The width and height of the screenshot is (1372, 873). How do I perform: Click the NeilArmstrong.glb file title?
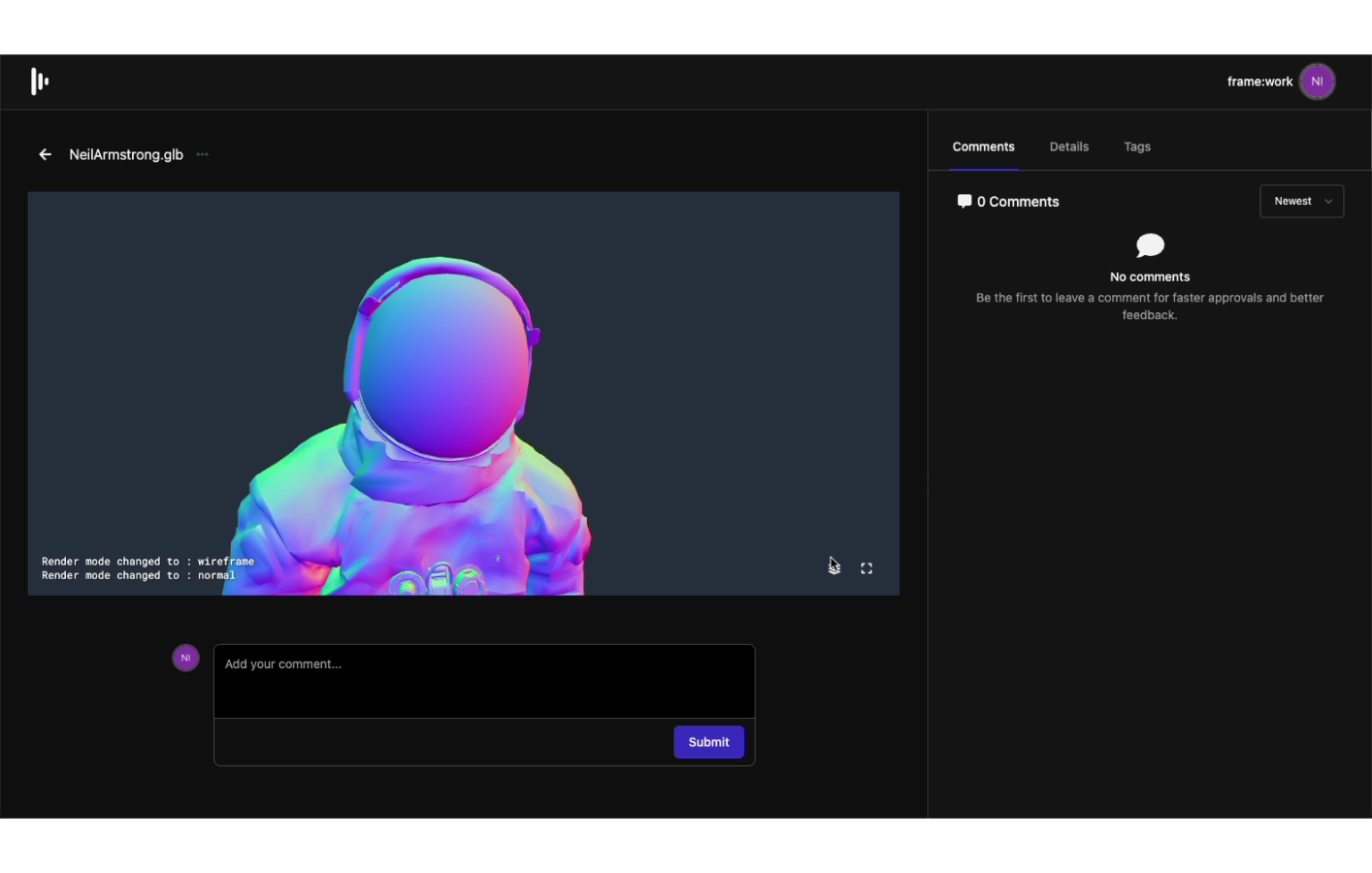(125, 154)
